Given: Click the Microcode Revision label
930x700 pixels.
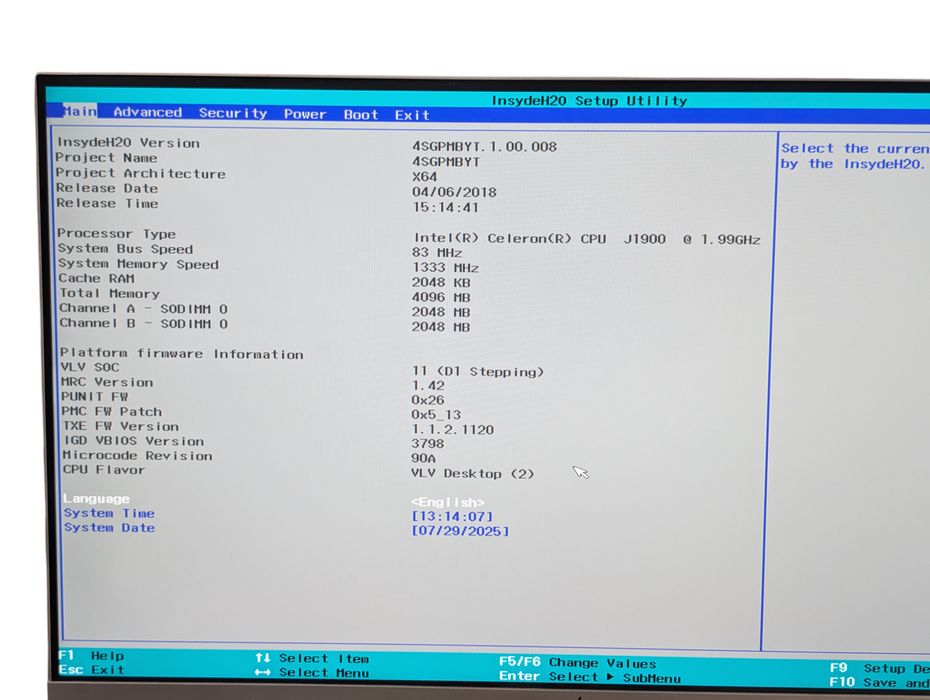Looking at the screenshot, I should [138, 456].
